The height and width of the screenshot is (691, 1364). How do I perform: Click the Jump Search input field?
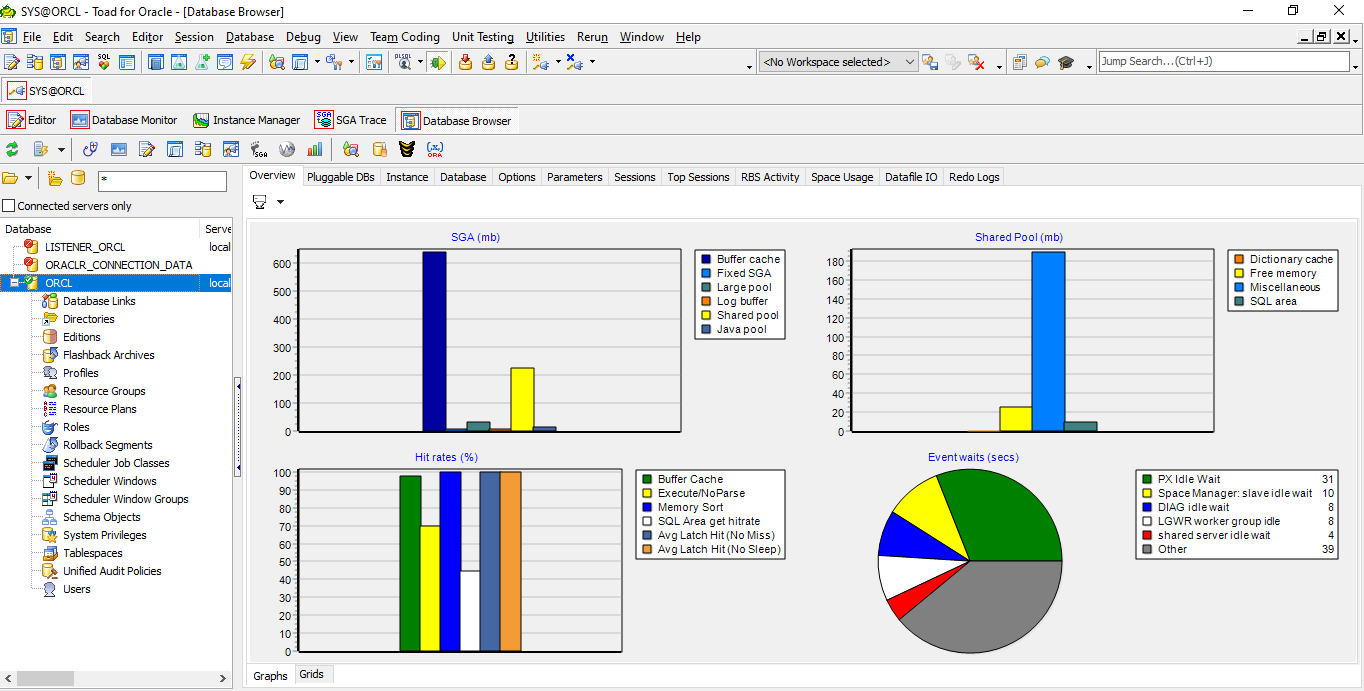coord(1223,62)
